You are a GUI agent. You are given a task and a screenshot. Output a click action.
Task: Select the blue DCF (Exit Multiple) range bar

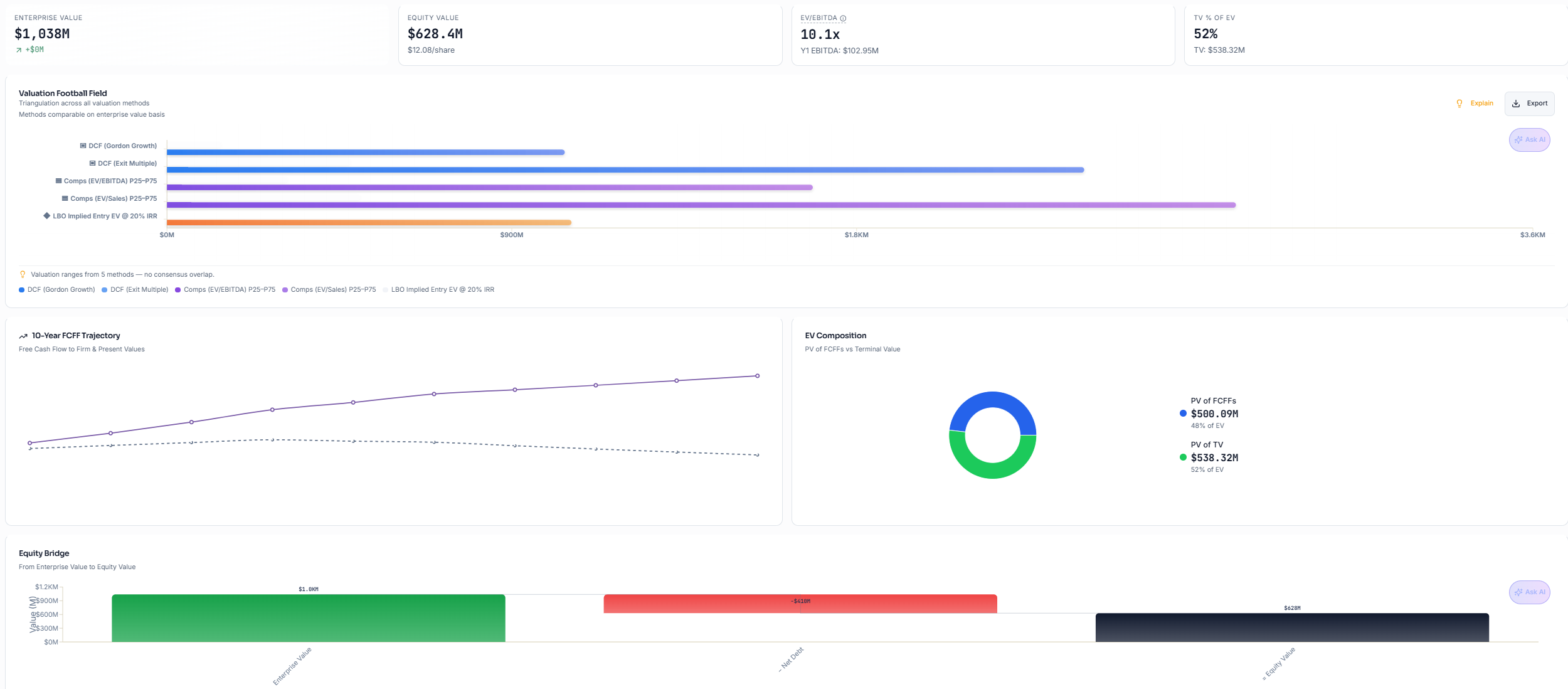(625, 170)
